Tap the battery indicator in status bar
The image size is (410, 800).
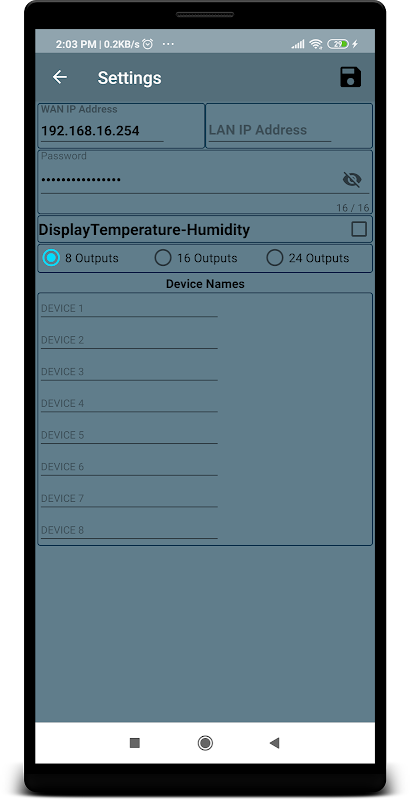point(338,44)
